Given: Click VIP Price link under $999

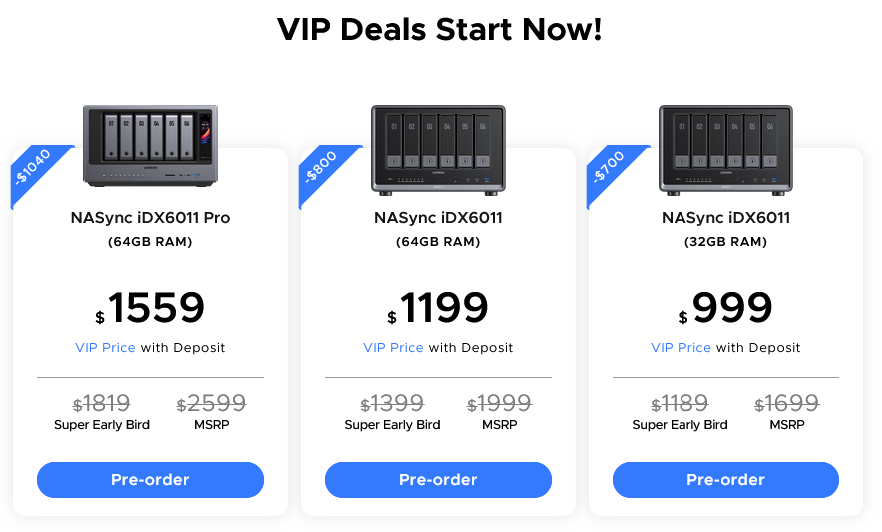Looking at the screenshot, I should [x=681, y=348].
